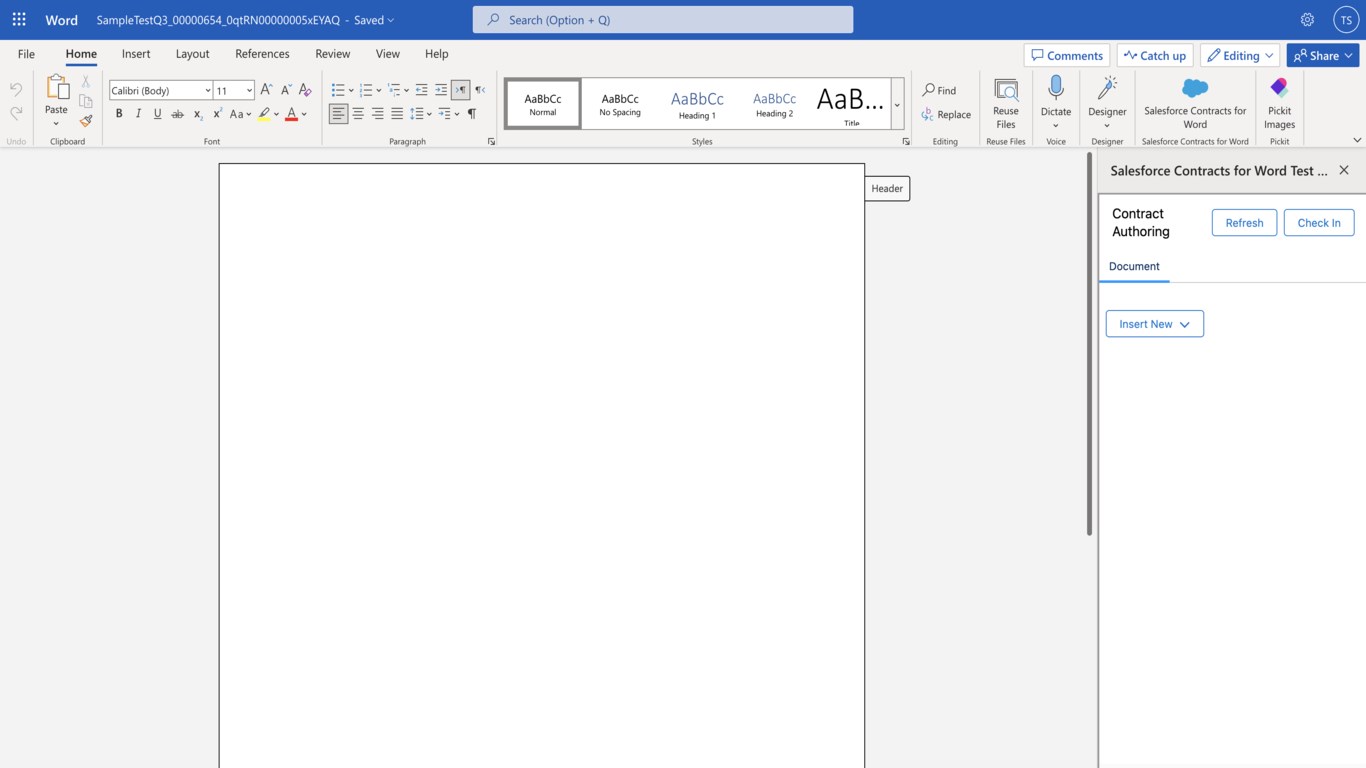Image resolution: width=1366 pixels, height=768 pixels.
Task: Toggle left paragraph alignment
Action: coord(339,114)
